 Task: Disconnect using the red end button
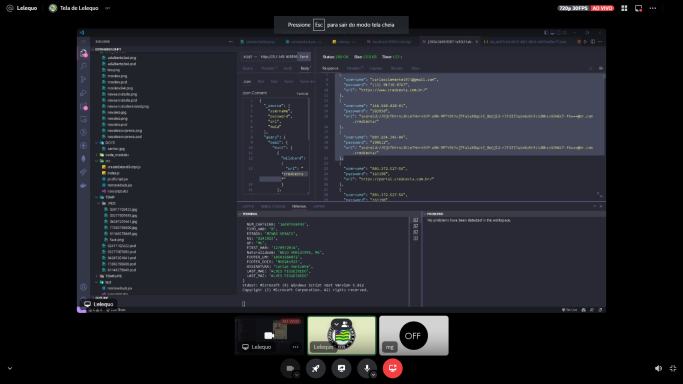click(x=392, y=368)
